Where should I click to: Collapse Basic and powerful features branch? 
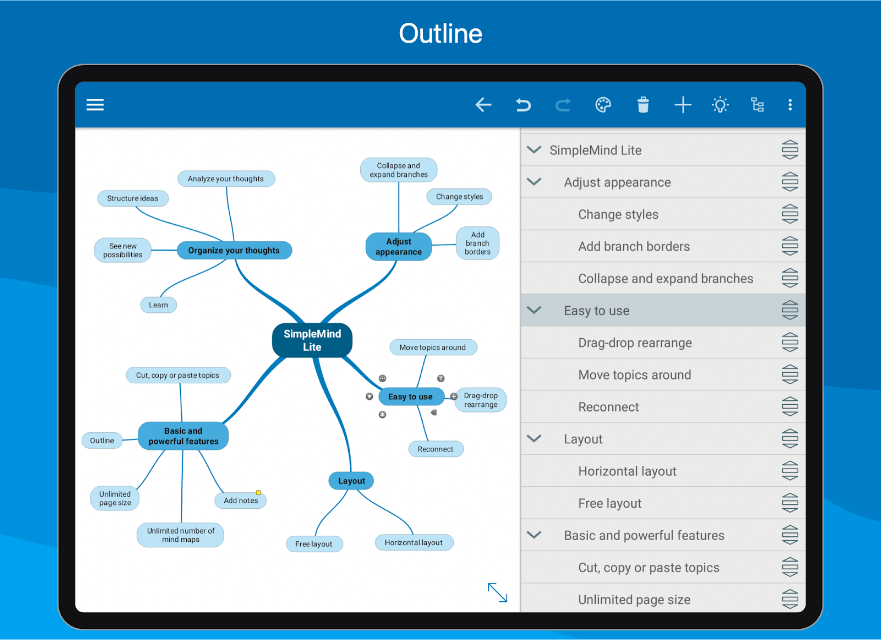[x=534, y=535]
